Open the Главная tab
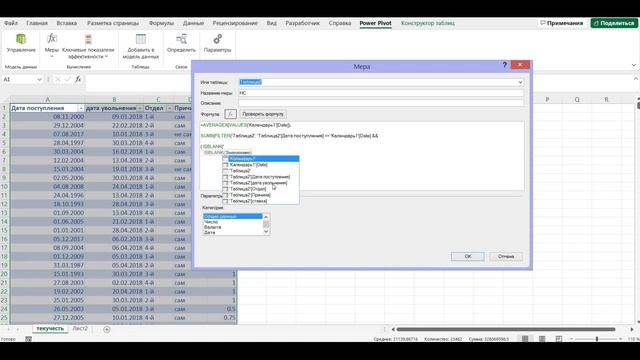 coord(37,23)
